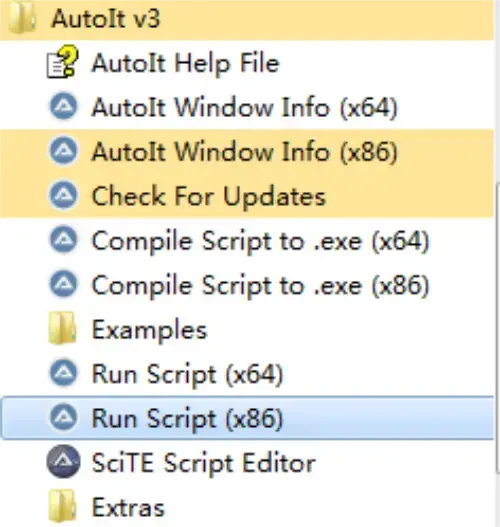
Task: Click the Run Script (x86) icon
Action: tap(63, 418)
